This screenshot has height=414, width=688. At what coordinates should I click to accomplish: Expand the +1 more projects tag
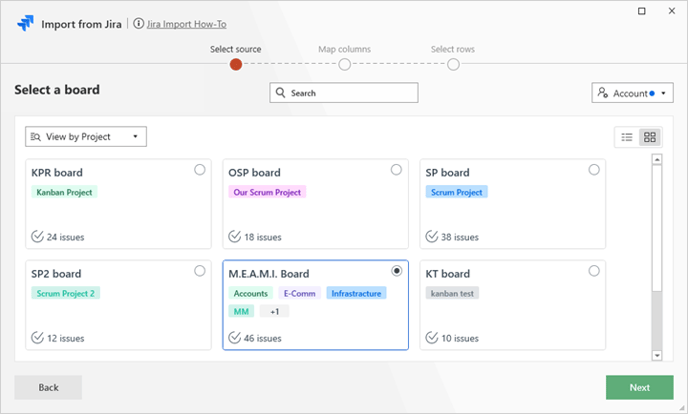click(275, 311)
